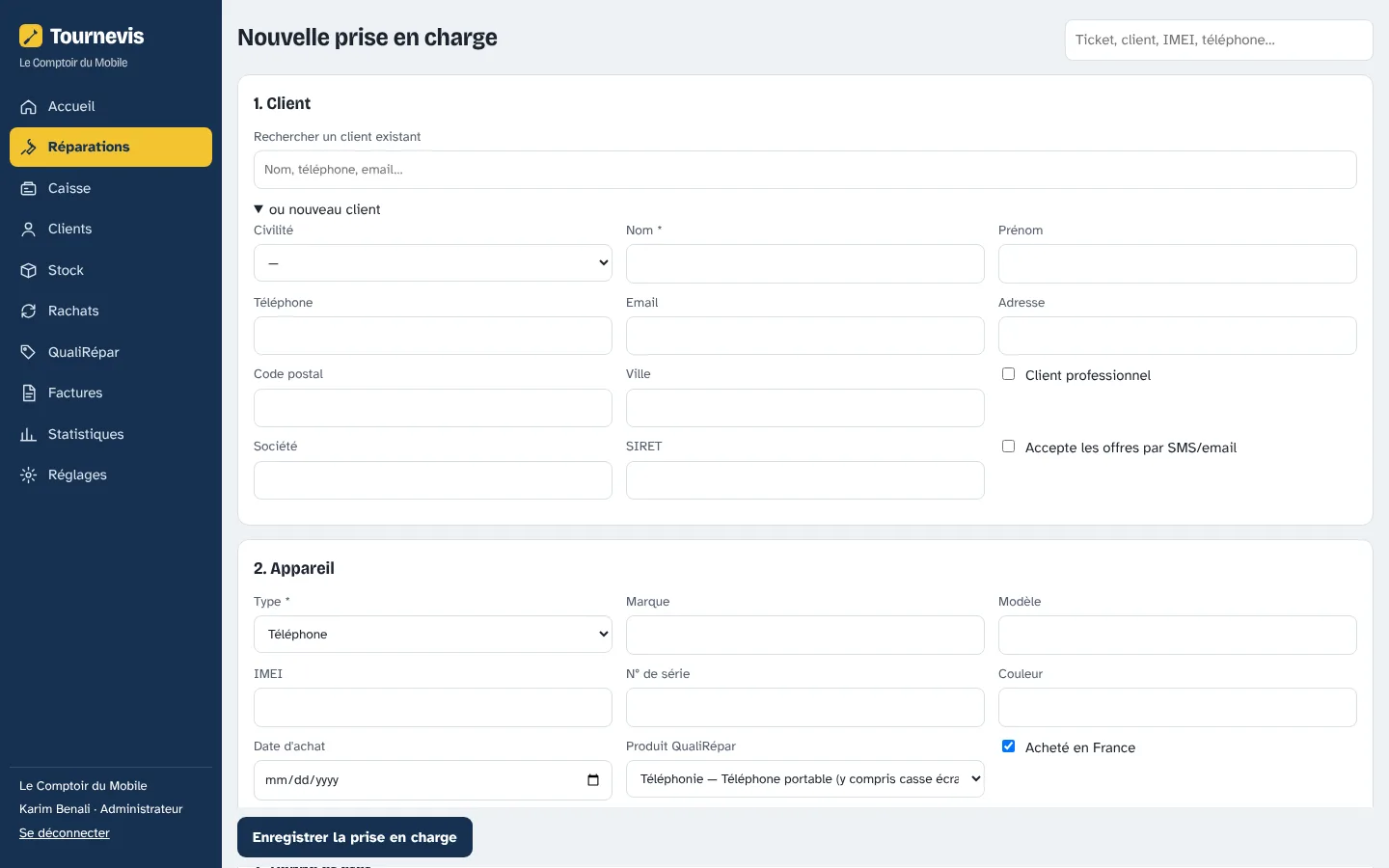Image resolution: width=1389 pixels, height=868 pixels.
Task: Open the device Type dropdown
Action: click(433, 635)
